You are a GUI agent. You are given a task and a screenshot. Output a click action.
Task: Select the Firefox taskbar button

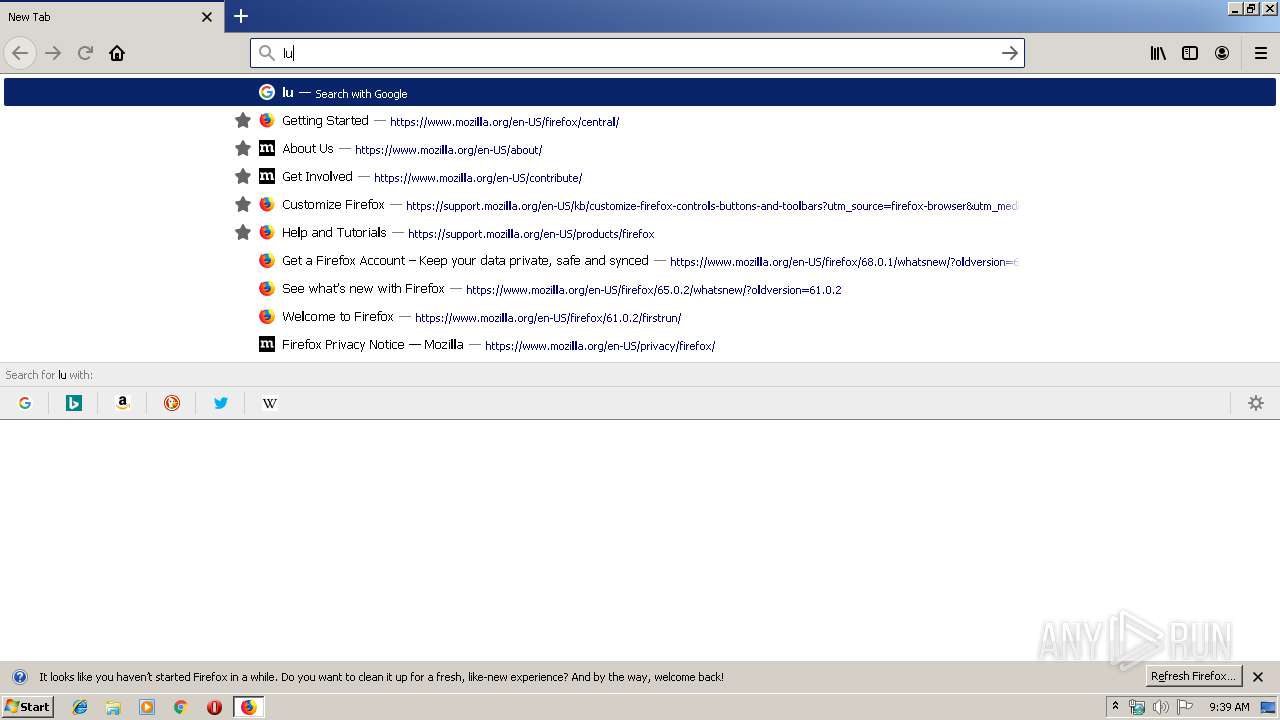(248, 707)
